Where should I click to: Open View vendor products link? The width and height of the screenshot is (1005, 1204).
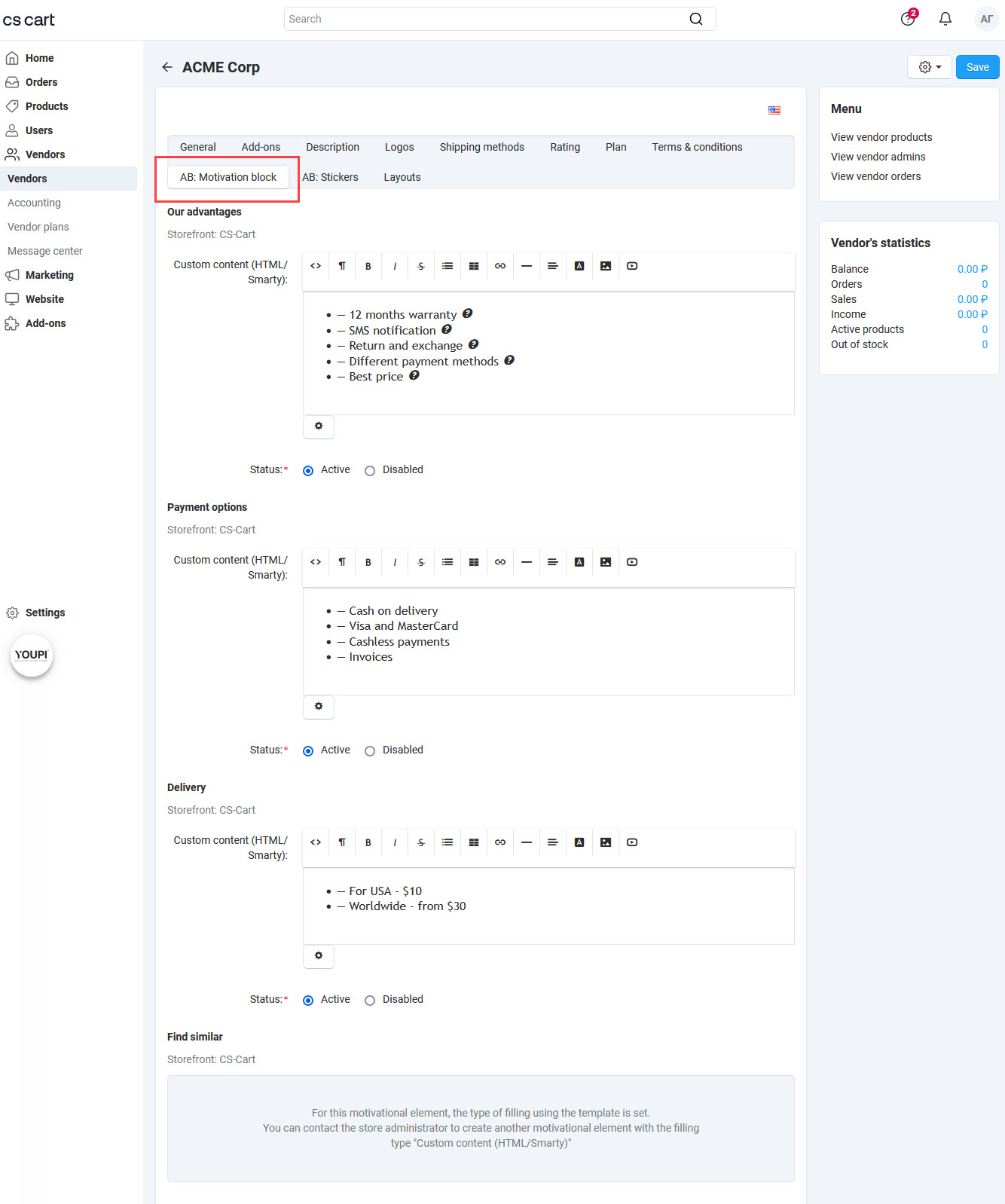click(881, 137)
